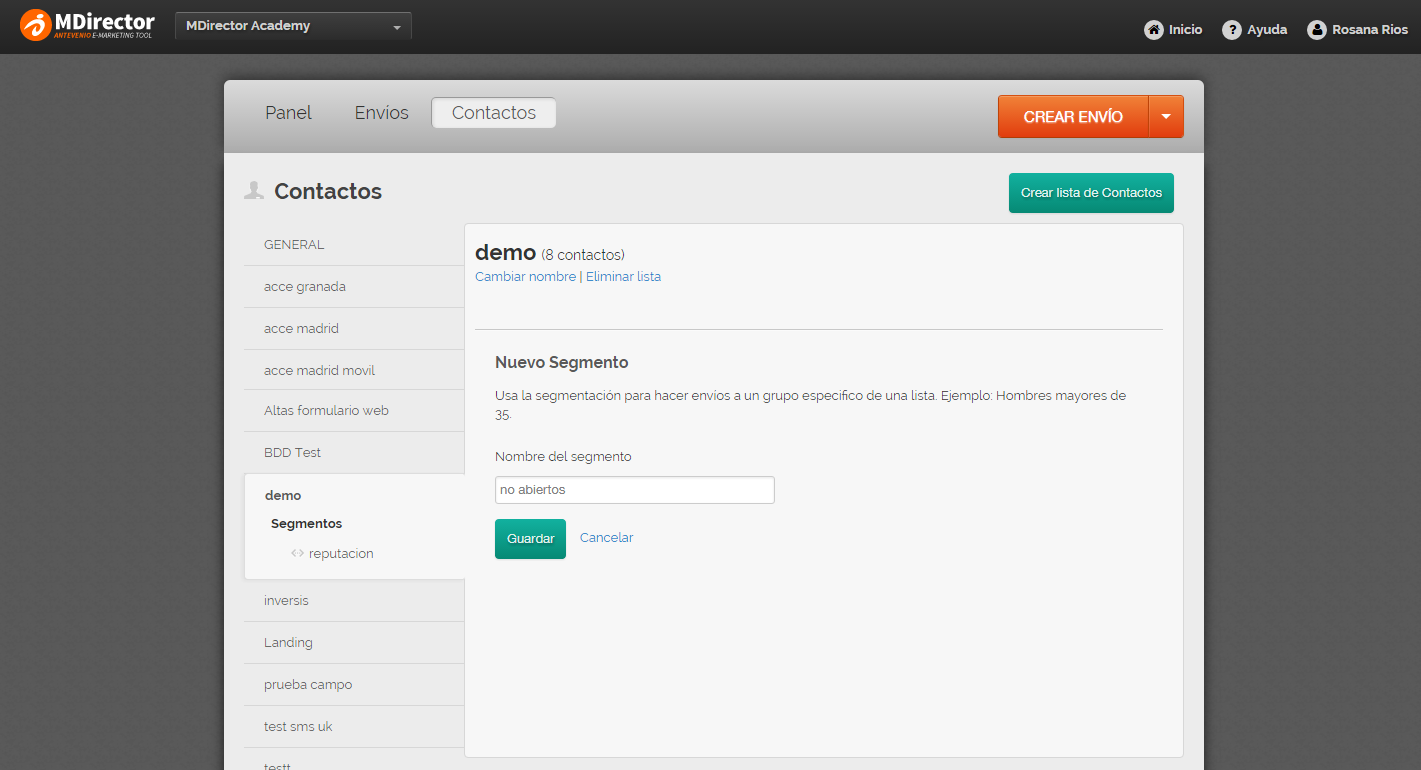This screenshot has height=770, width=1421.
Task: Click the (8 contactos) count text
Action: coord(583,255)
